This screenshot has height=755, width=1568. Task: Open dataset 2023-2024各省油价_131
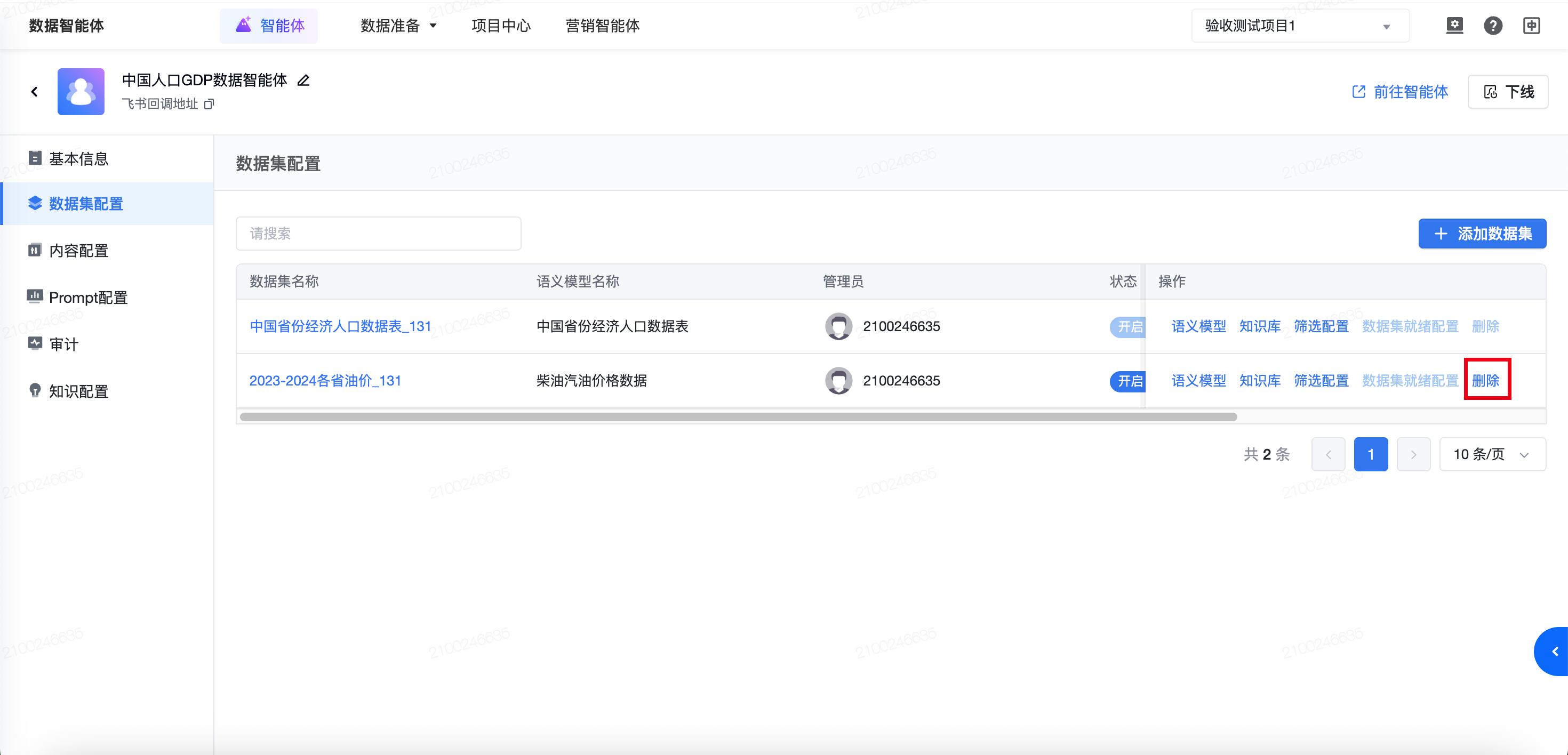pyautogui.click(x=325, y=381)
